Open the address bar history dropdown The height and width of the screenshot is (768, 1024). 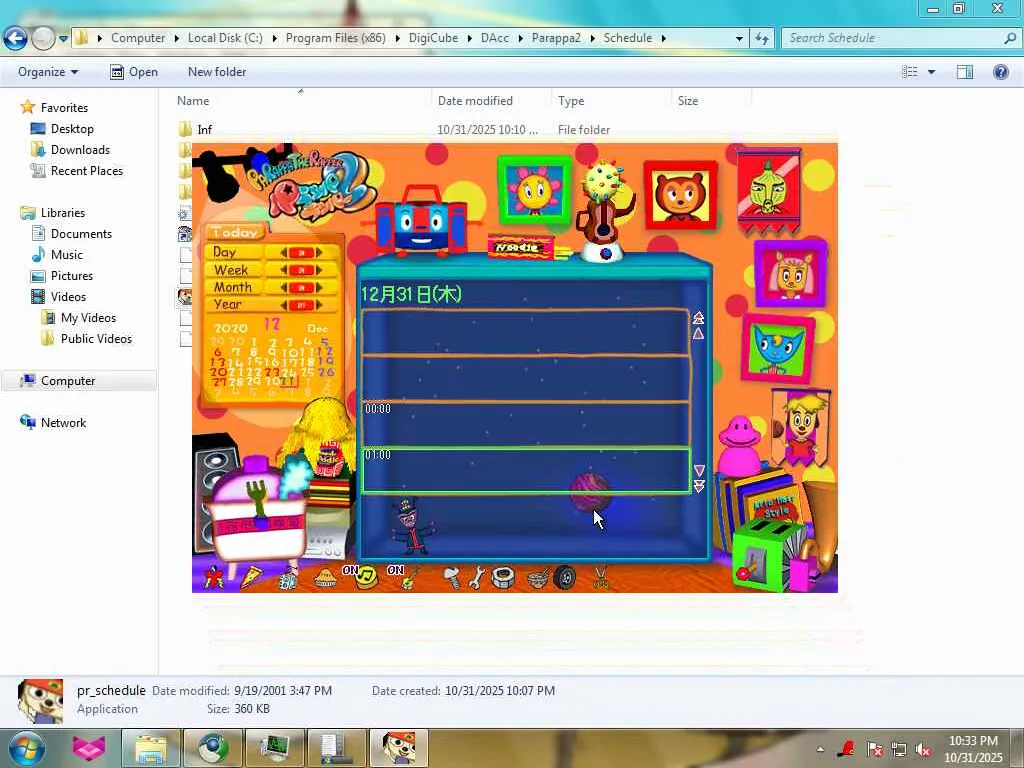[739, 38]
